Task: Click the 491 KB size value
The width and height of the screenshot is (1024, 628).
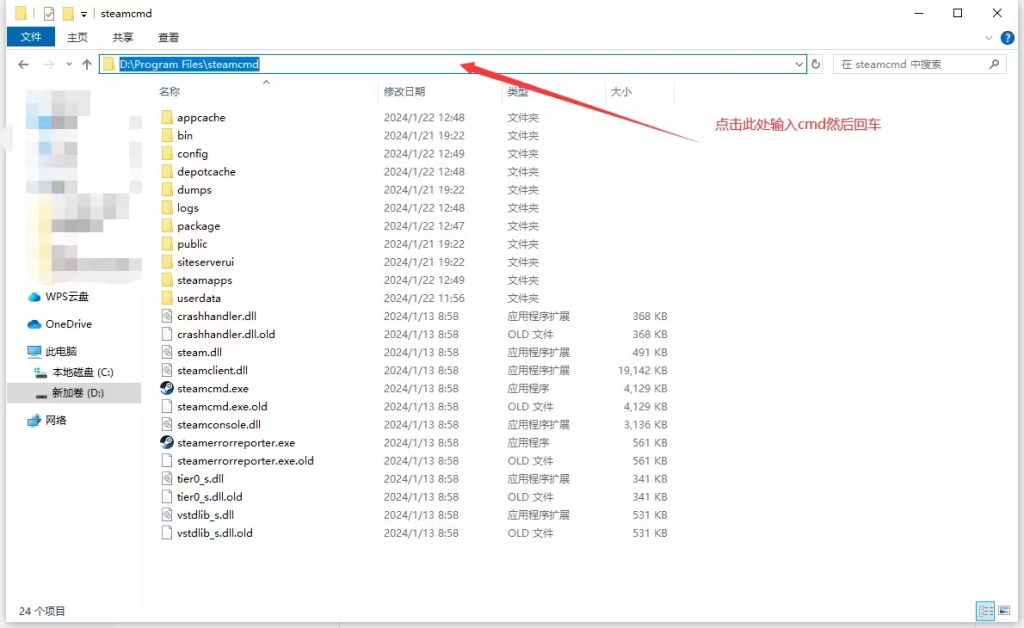Action: [650, 353]
